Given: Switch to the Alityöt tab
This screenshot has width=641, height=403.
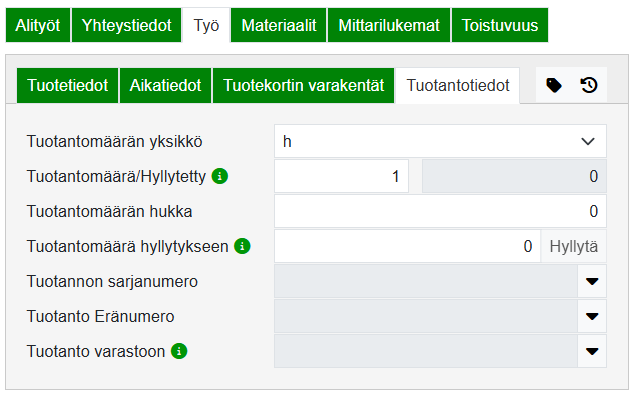Looking at the screenshot, I should click(x=39, y=25).
